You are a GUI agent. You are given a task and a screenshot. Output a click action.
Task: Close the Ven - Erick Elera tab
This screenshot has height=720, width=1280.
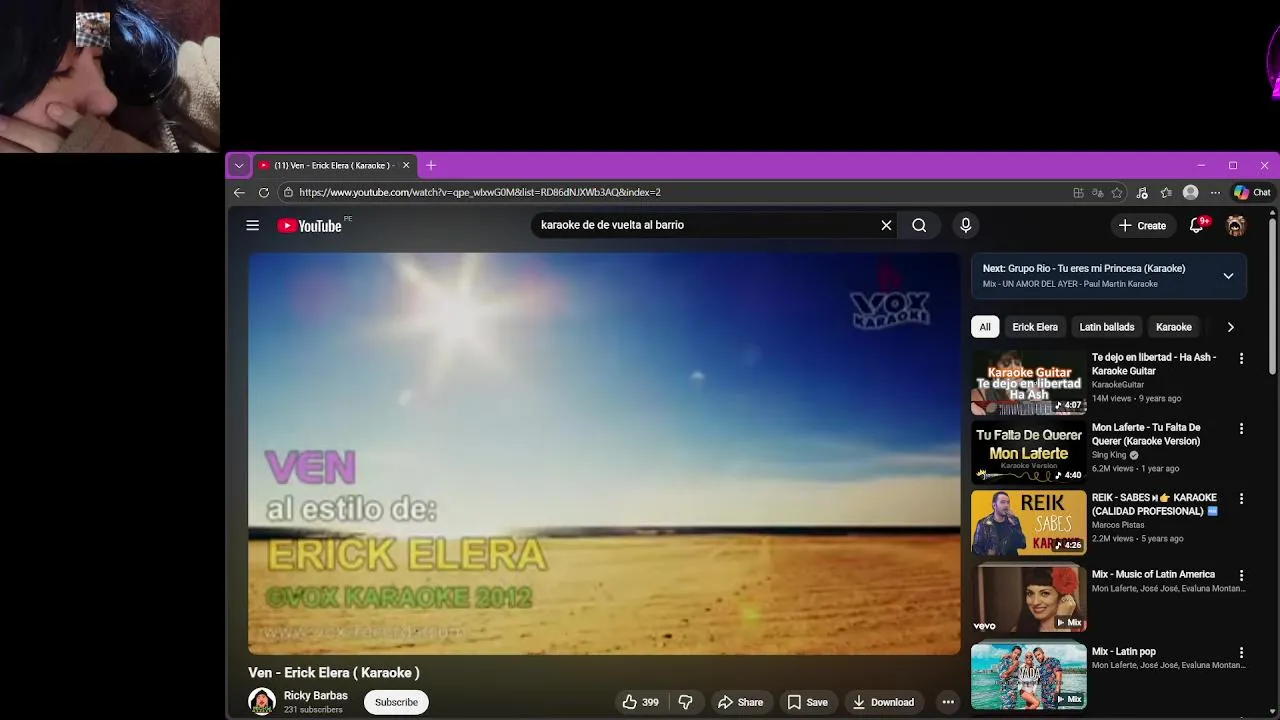406,165
